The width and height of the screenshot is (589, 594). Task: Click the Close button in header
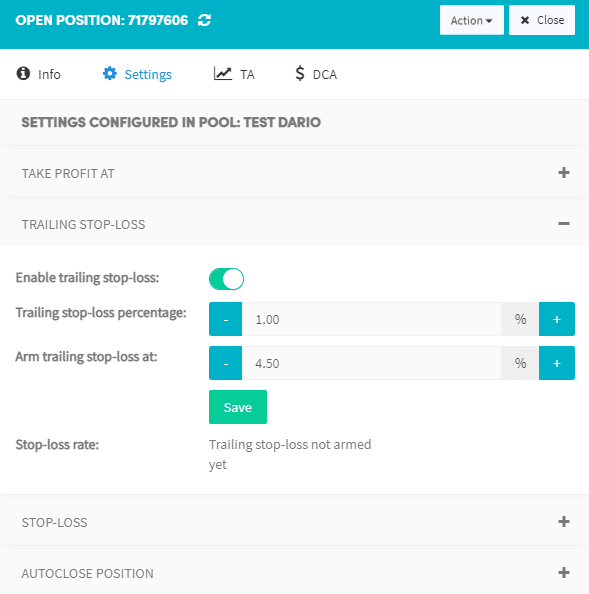pyautogui.click(x=542, y=20)
